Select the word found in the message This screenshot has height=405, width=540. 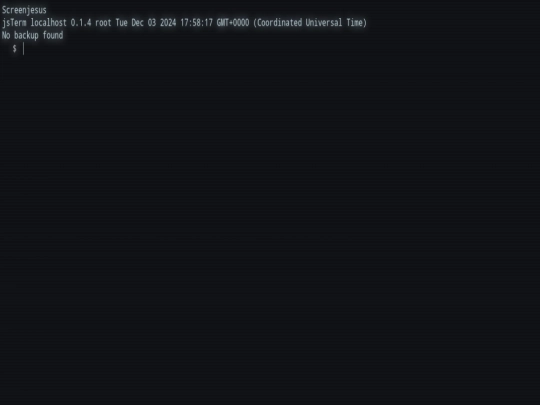click(x=53, y=35)
